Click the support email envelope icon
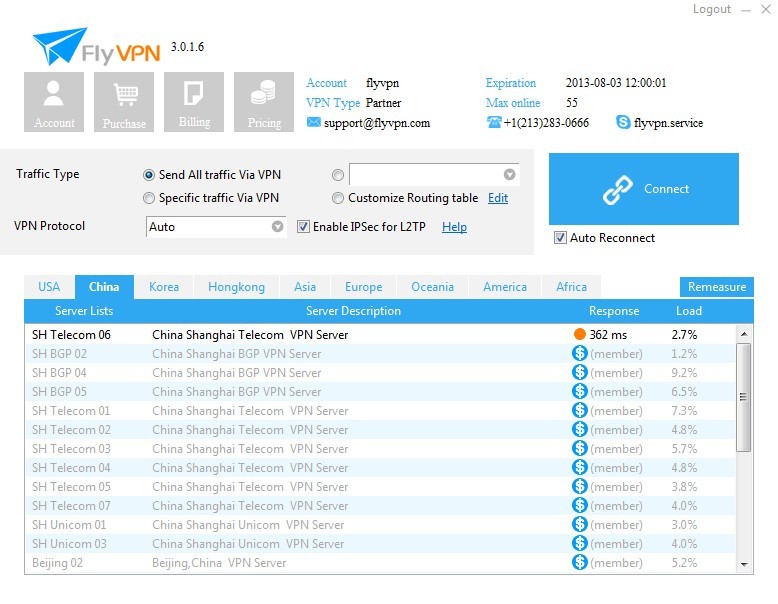 click(313, 122)
